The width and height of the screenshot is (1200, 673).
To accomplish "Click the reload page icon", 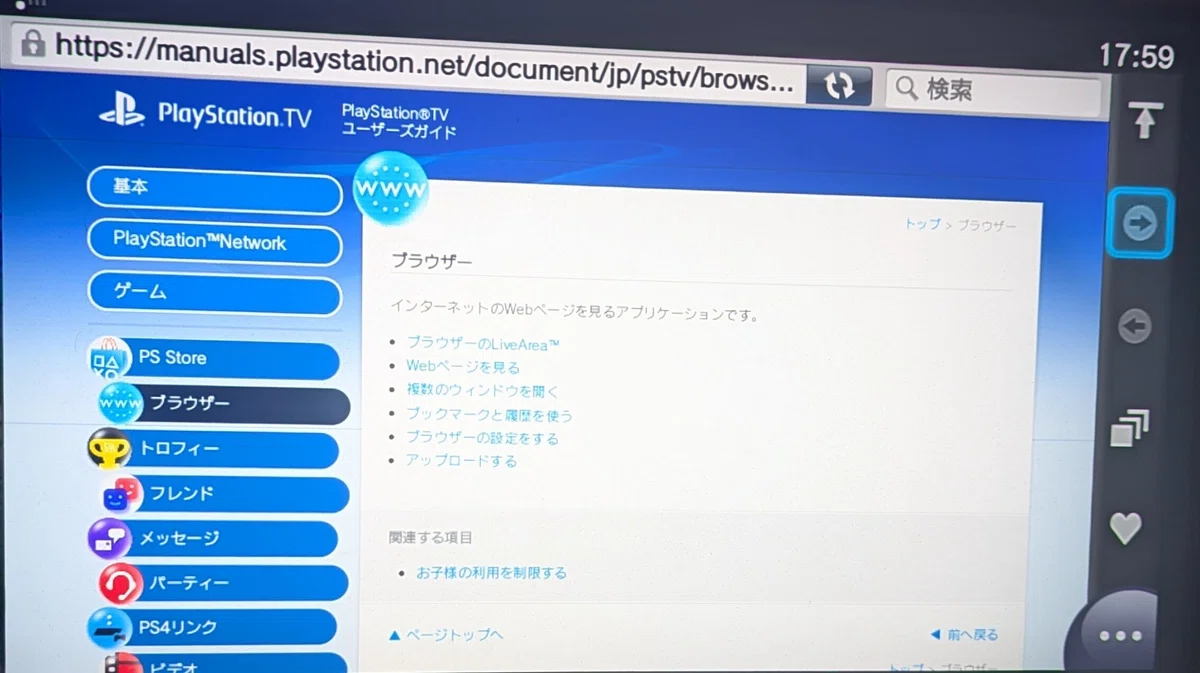I will tap(838, 86).
